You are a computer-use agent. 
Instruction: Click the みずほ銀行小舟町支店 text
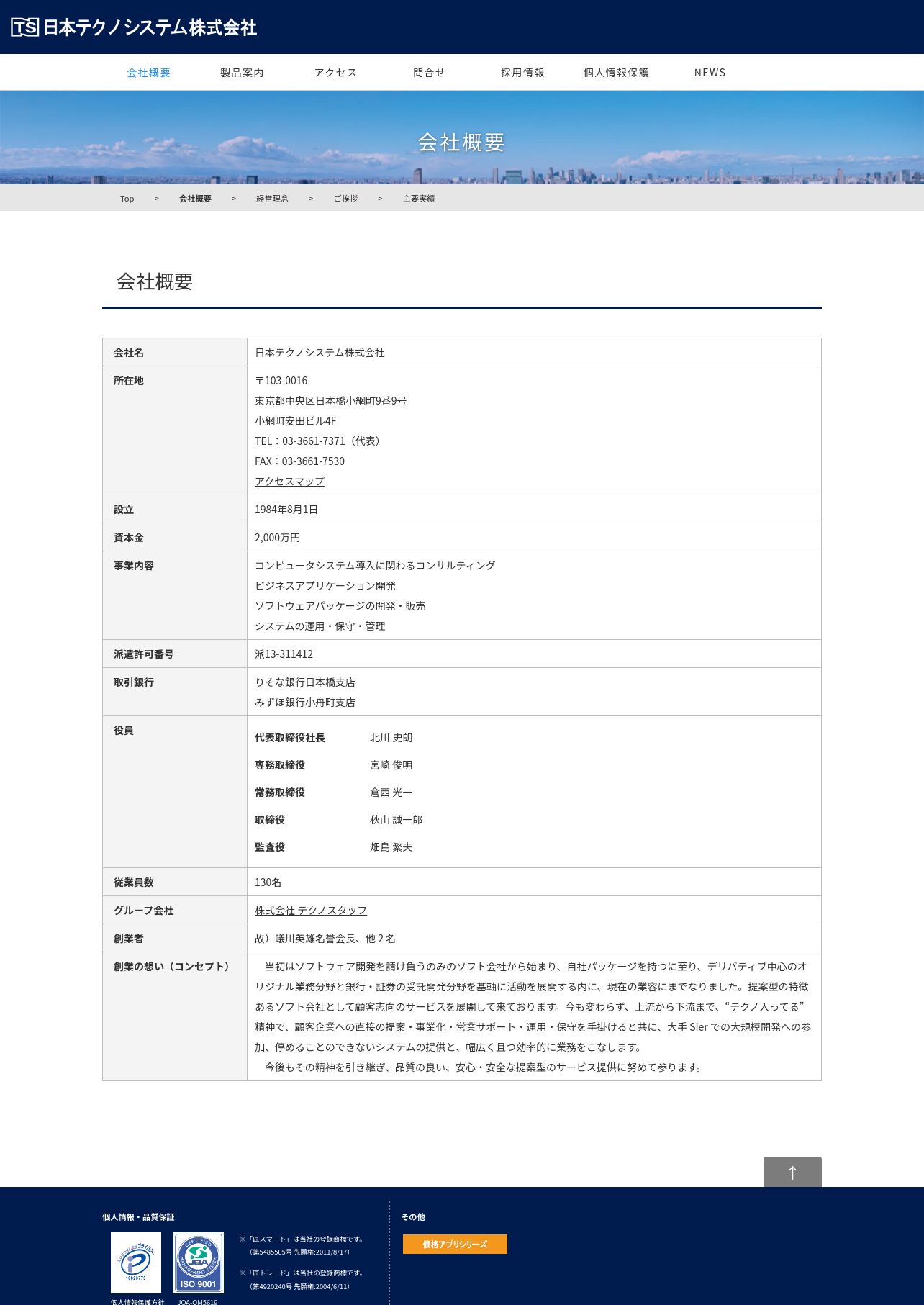[305, 703]
